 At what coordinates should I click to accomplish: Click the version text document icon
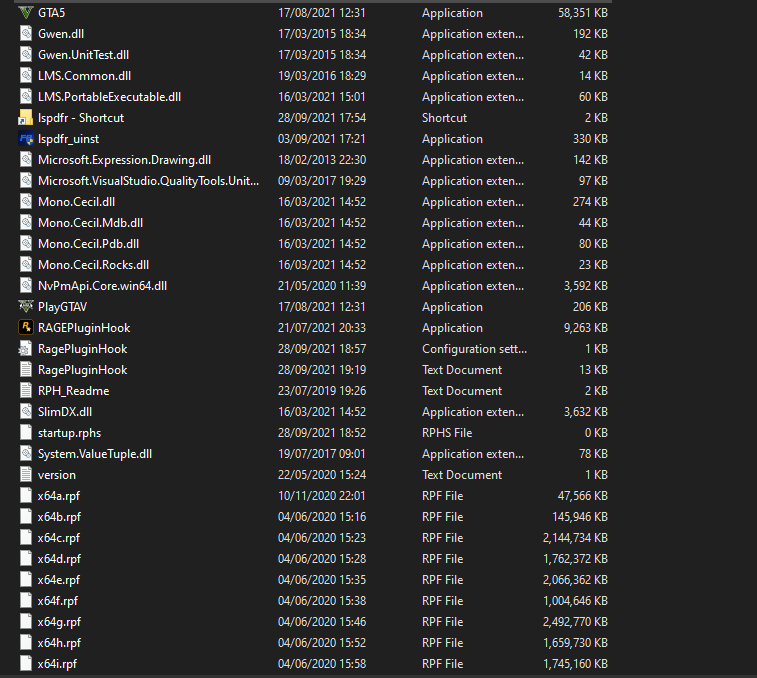[x=26, y=475]
